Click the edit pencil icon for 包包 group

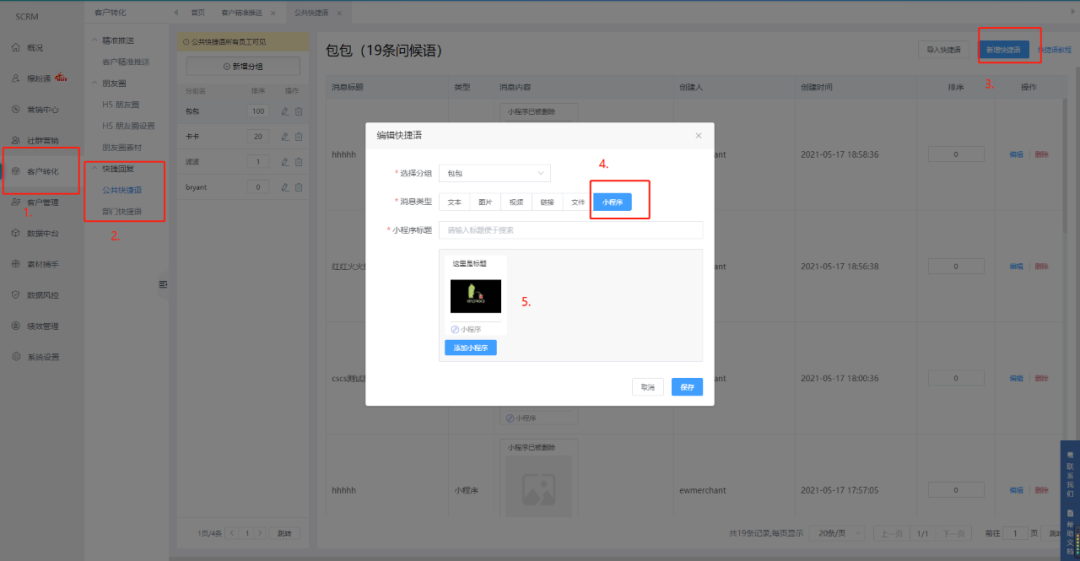coord(285,110)
